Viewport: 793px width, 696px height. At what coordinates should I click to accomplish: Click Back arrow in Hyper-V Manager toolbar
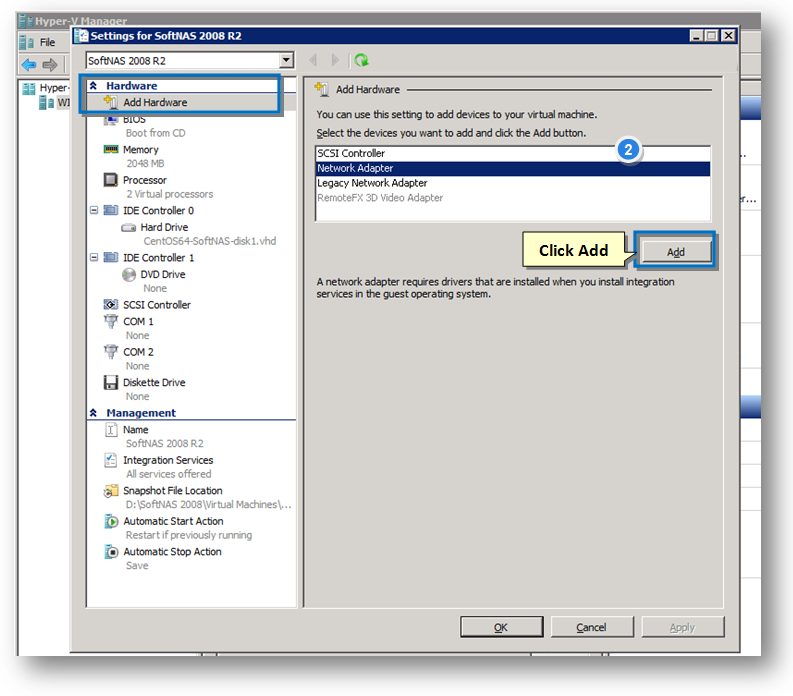pyautogui.click(x=29, y=65)
